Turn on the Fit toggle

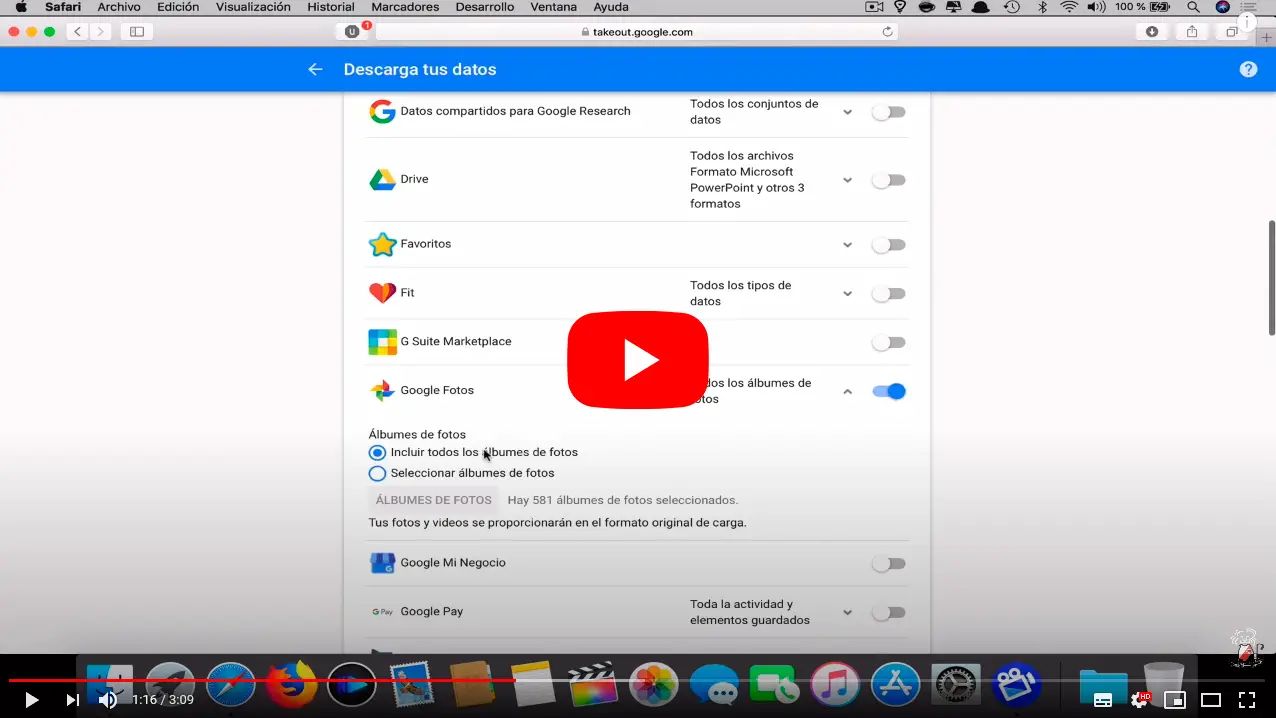(888, 294)
